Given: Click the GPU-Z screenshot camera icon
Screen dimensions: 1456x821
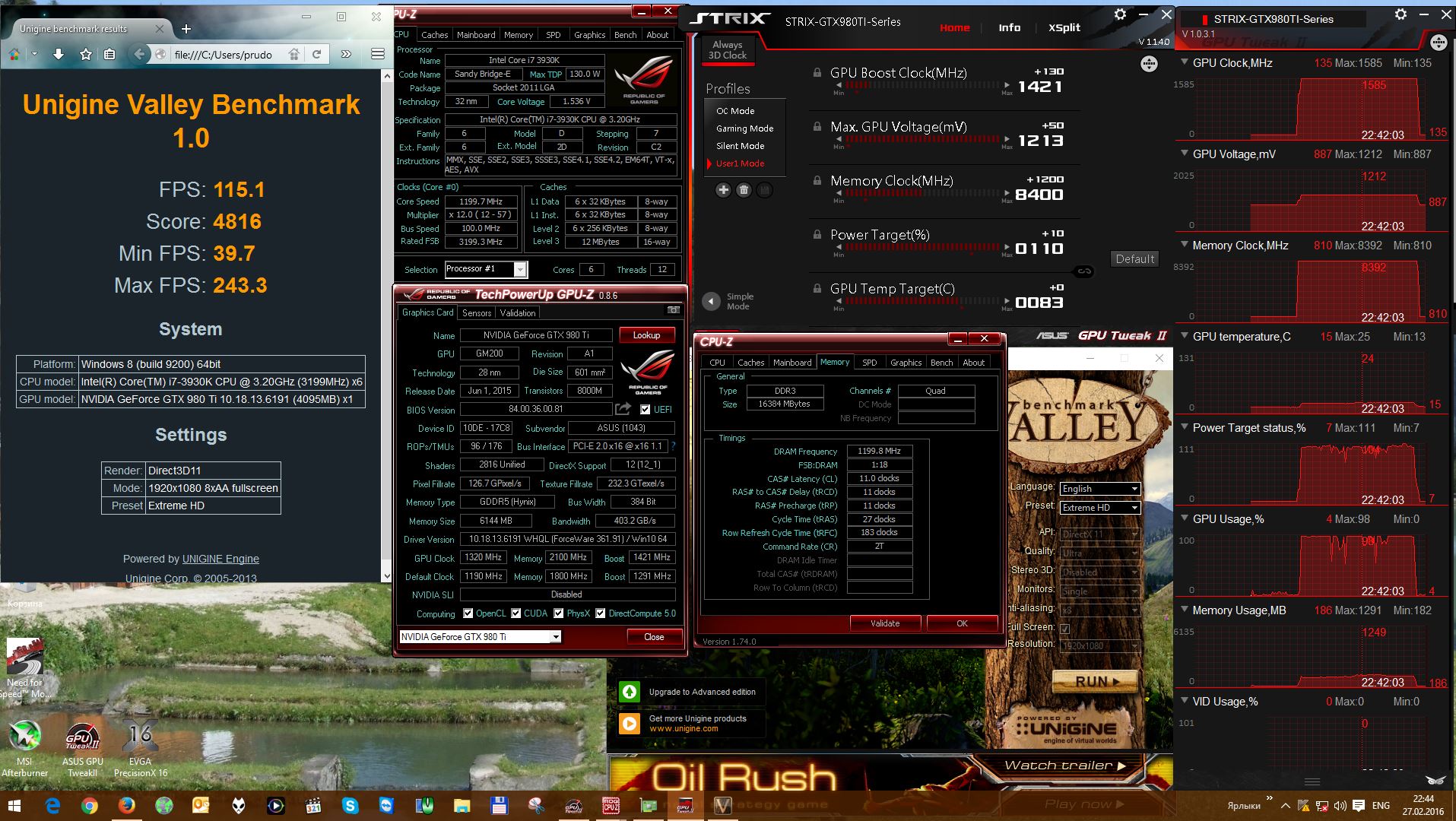Looking at the screenshot, I should tap(673, 310).
